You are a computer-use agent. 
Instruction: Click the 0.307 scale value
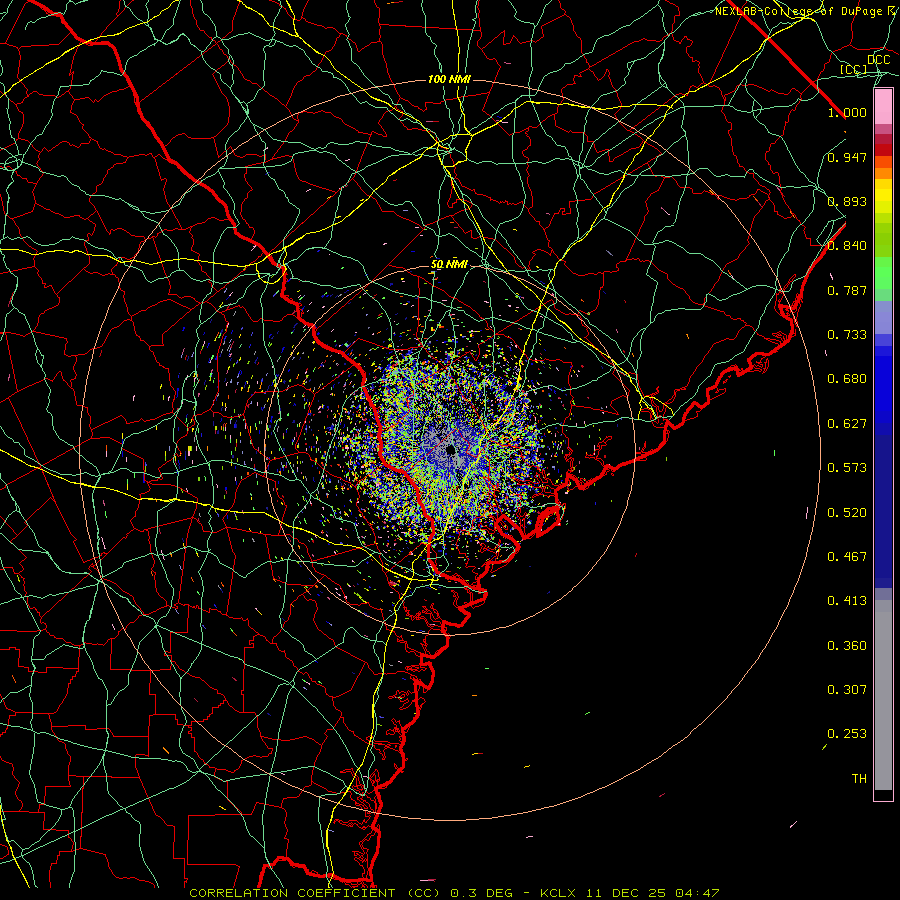[x=847, y=690]
